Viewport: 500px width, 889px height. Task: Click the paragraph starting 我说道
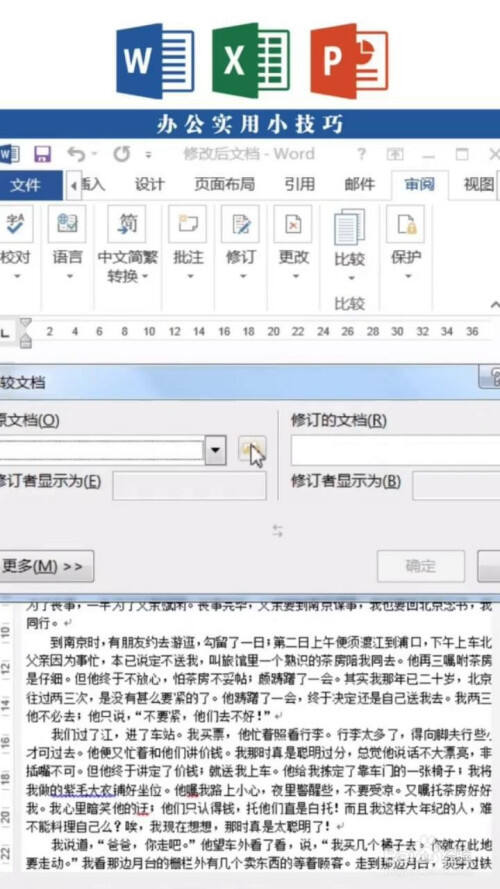(259, 854)
